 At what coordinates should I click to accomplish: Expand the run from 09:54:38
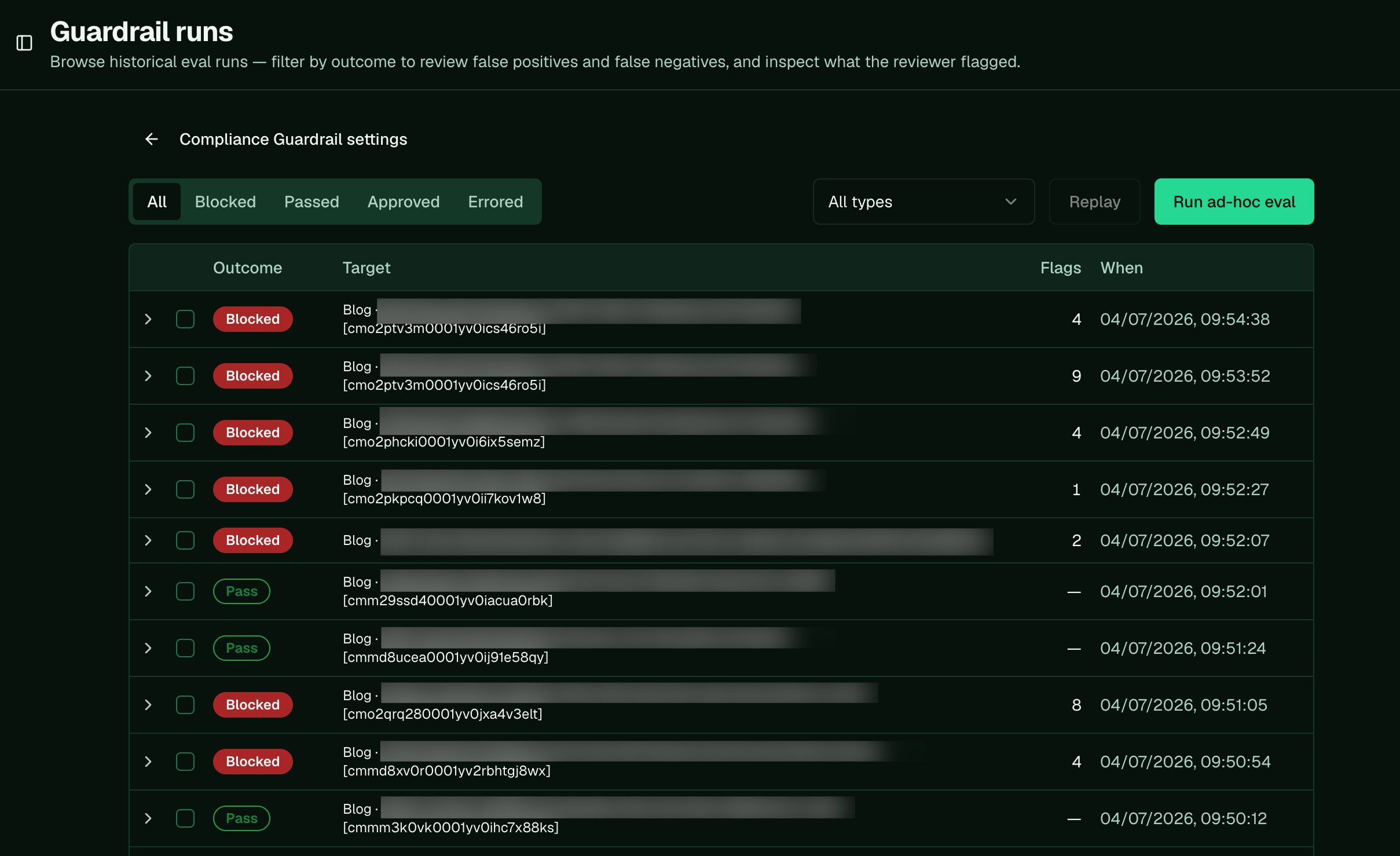point(148,319)
